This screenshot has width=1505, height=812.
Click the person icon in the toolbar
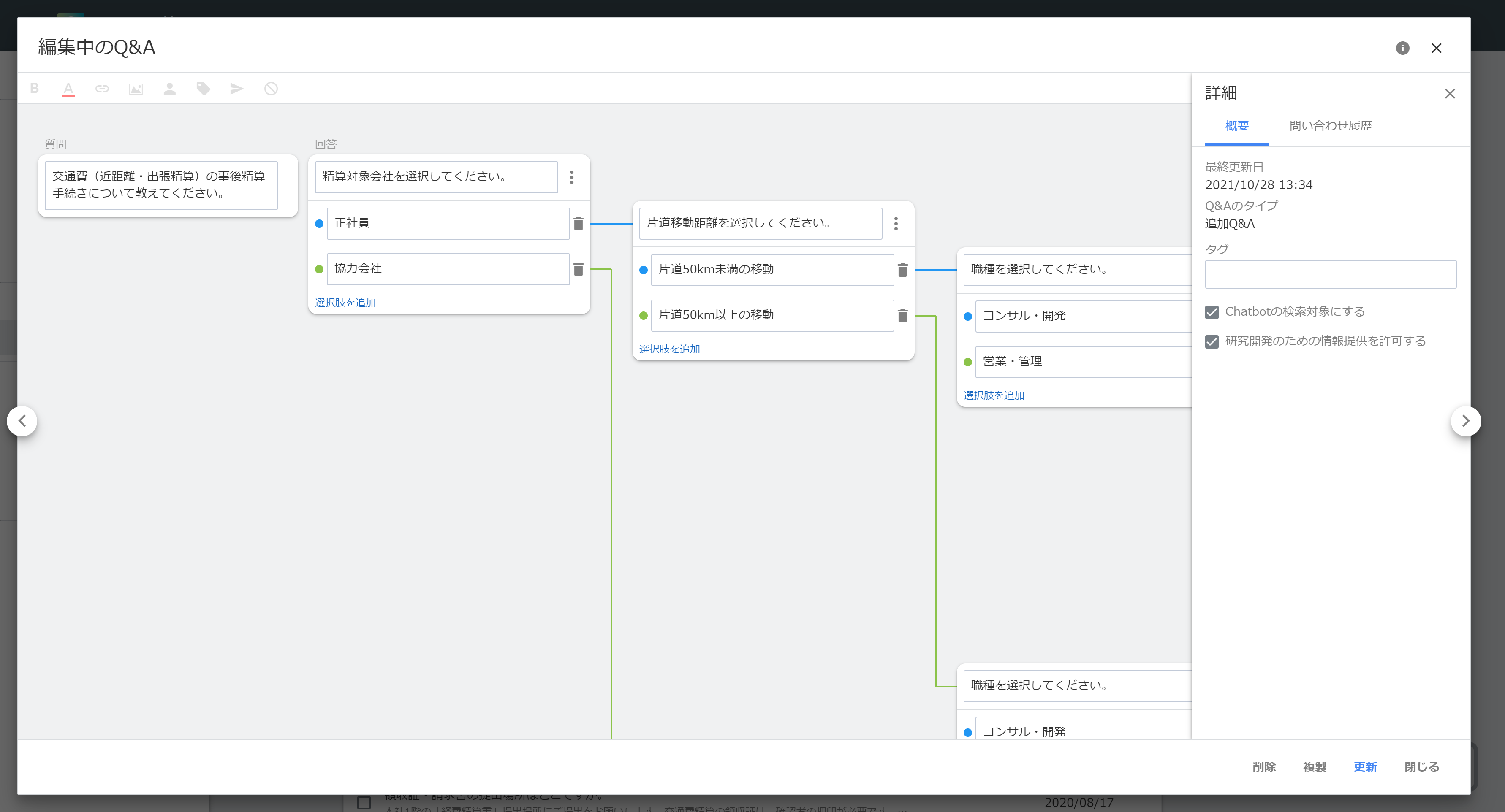[x=169, y=89]
